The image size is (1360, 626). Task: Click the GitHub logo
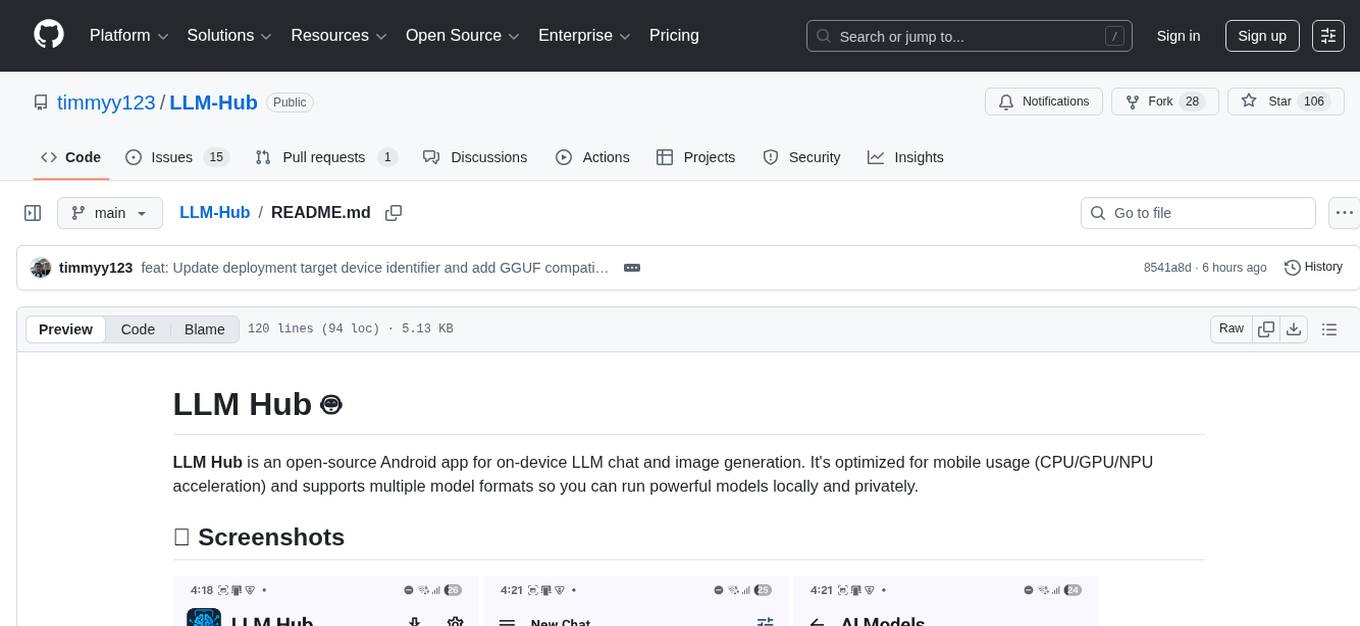pyautogui.click(x=48, y=35)
